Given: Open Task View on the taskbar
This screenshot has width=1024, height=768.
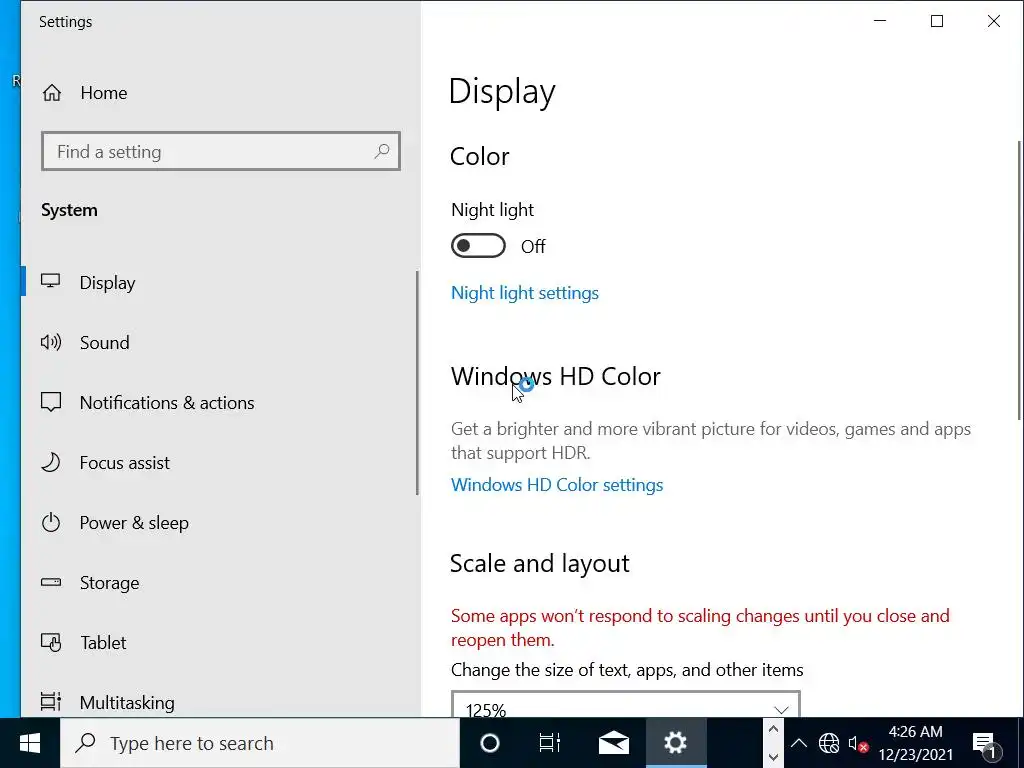Looking at the screenshot, I should 549,743.
